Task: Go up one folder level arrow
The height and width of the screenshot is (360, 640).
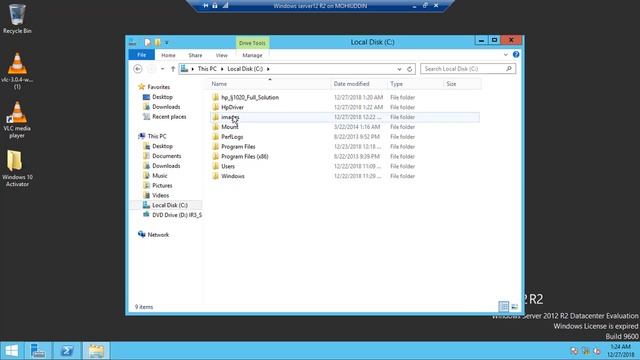Action: (173, 69)
